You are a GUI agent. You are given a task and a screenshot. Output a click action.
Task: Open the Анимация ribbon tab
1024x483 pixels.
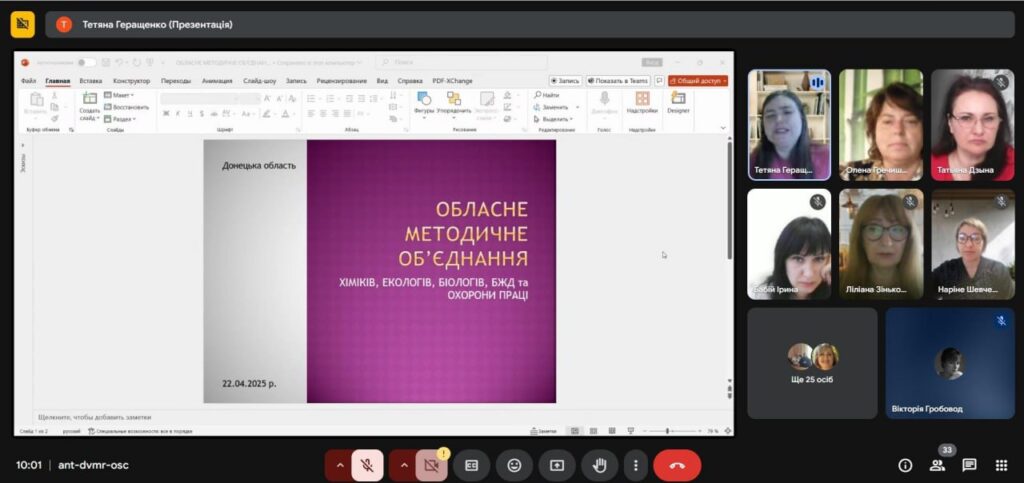217,81
